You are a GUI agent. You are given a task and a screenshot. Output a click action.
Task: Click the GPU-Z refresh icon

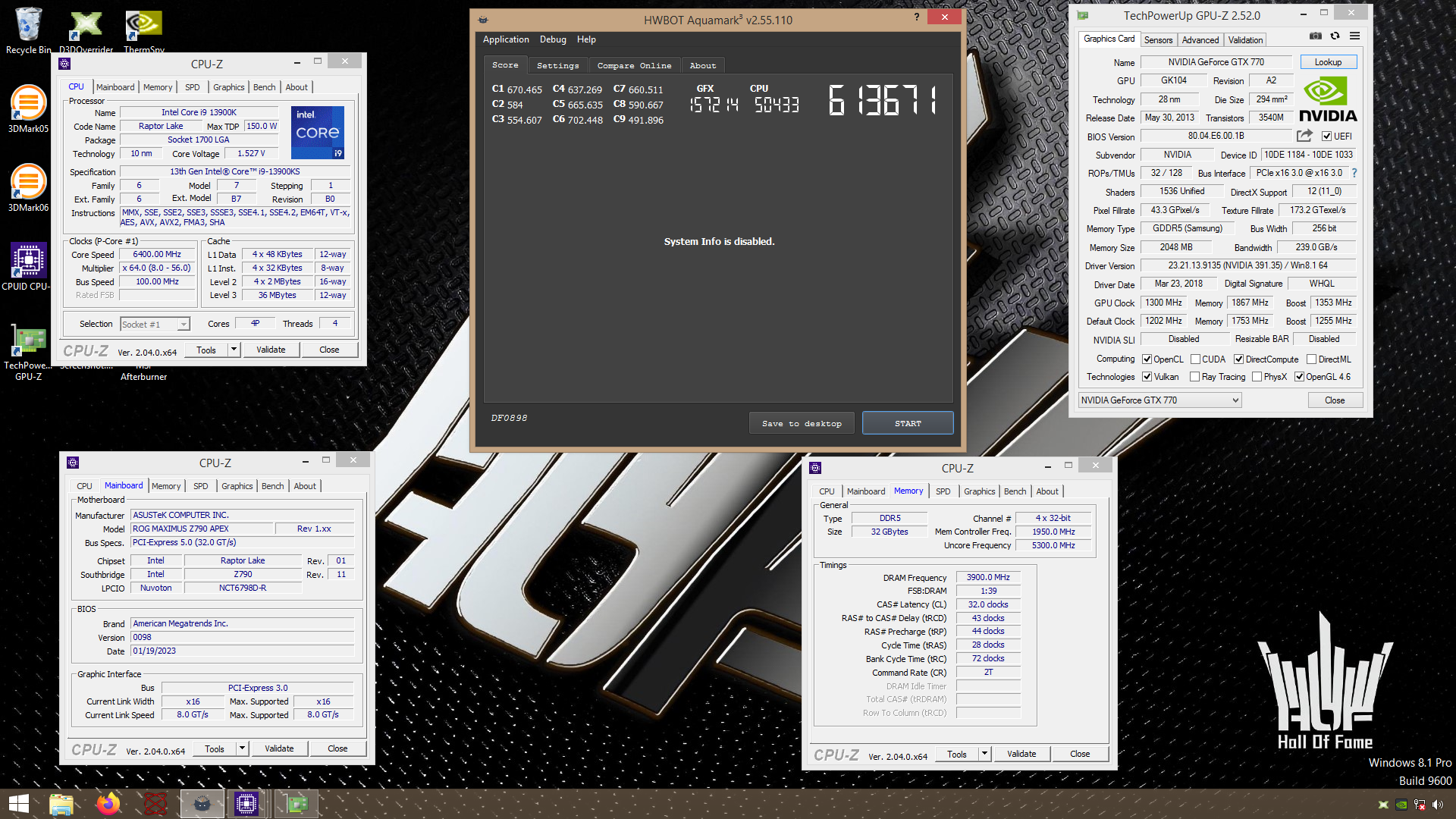[x=1335, y=36]
